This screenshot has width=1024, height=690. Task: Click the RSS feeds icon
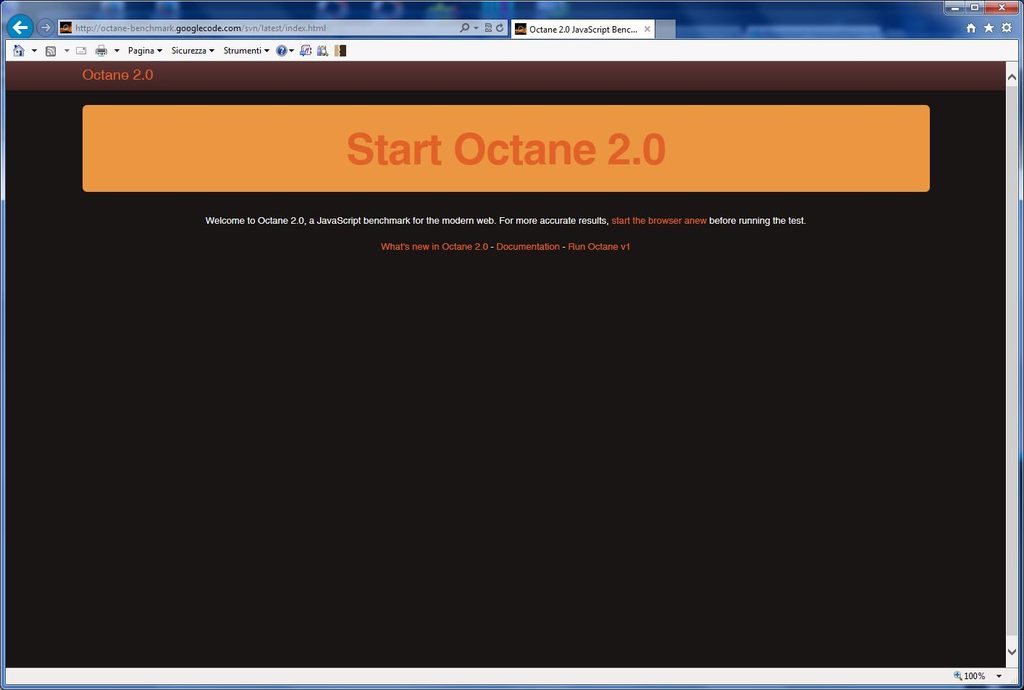click(x=50, y=50)
